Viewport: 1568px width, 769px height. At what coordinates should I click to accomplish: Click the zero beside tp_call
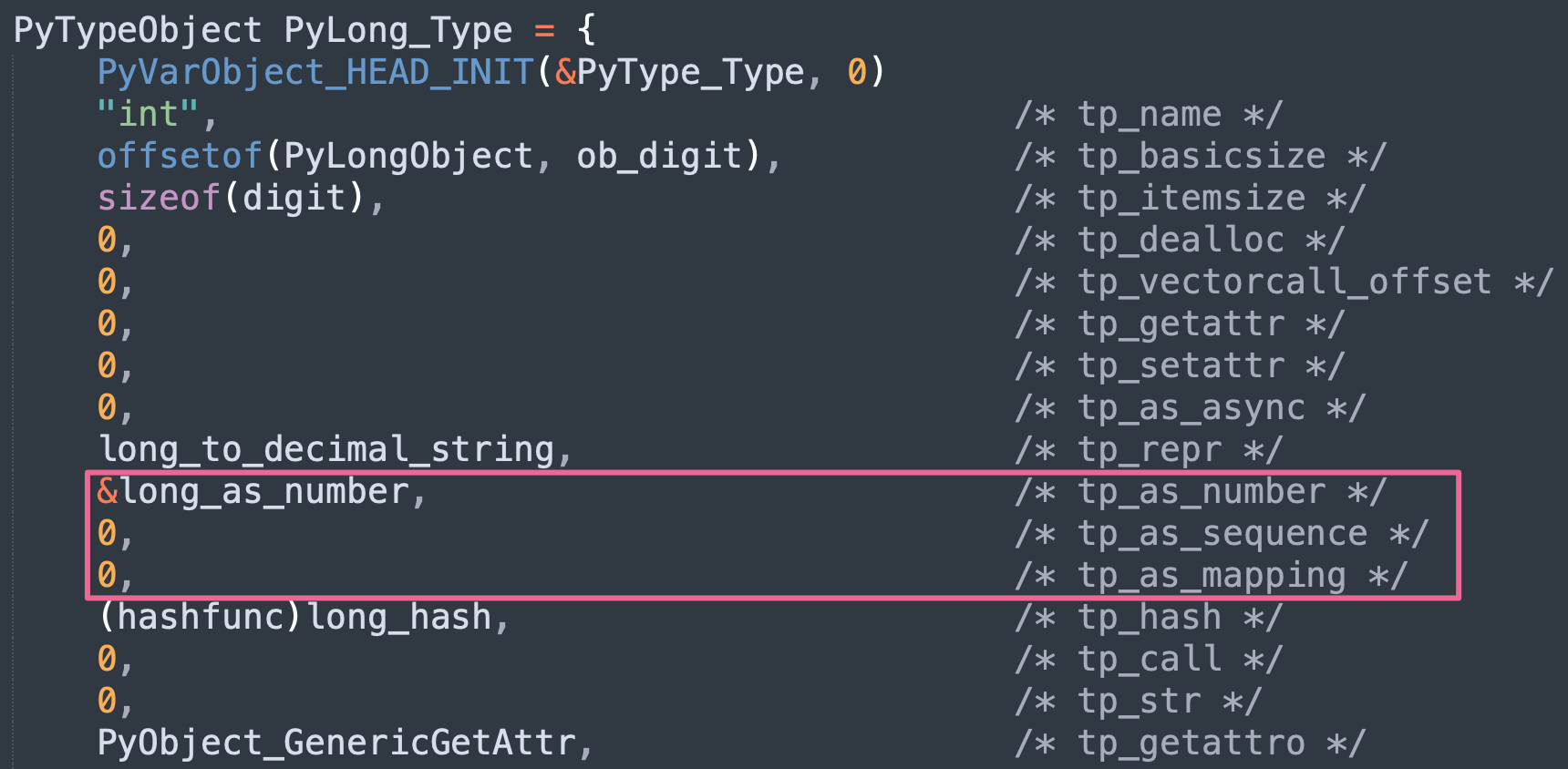(x=108, y=659)
